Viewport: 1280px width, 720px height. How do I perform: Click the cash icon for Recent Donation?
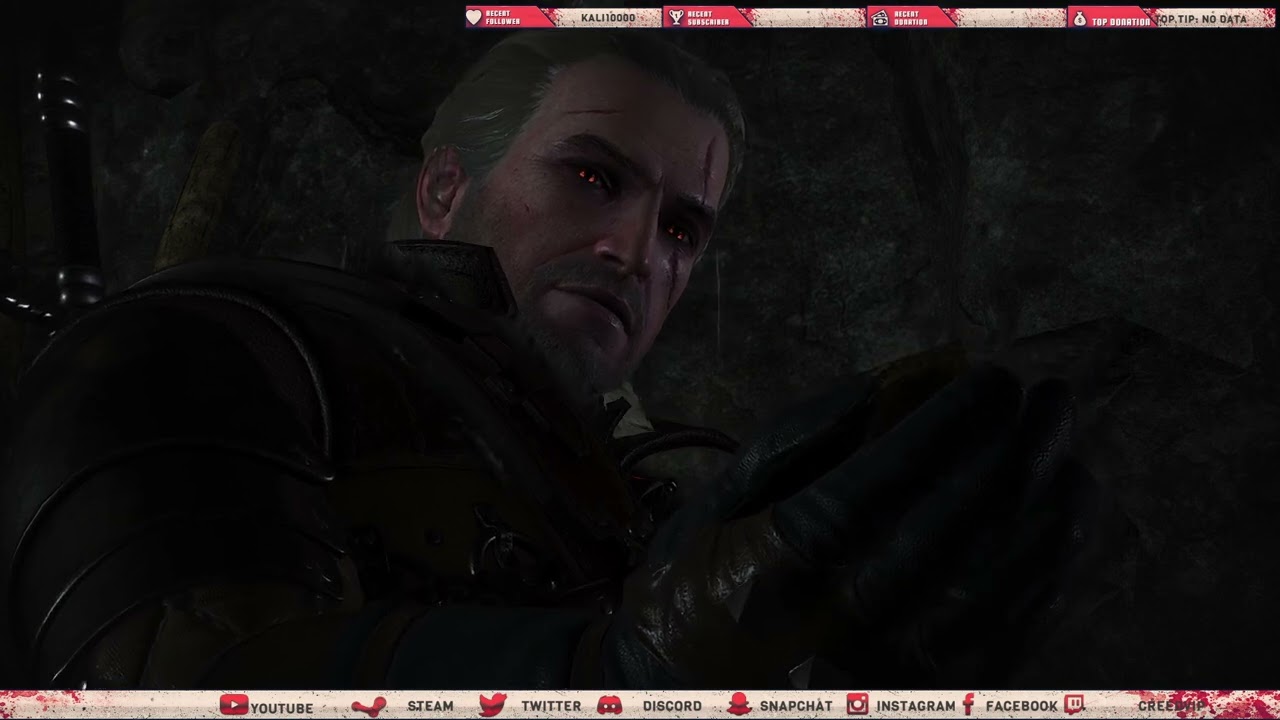point(878,18)
